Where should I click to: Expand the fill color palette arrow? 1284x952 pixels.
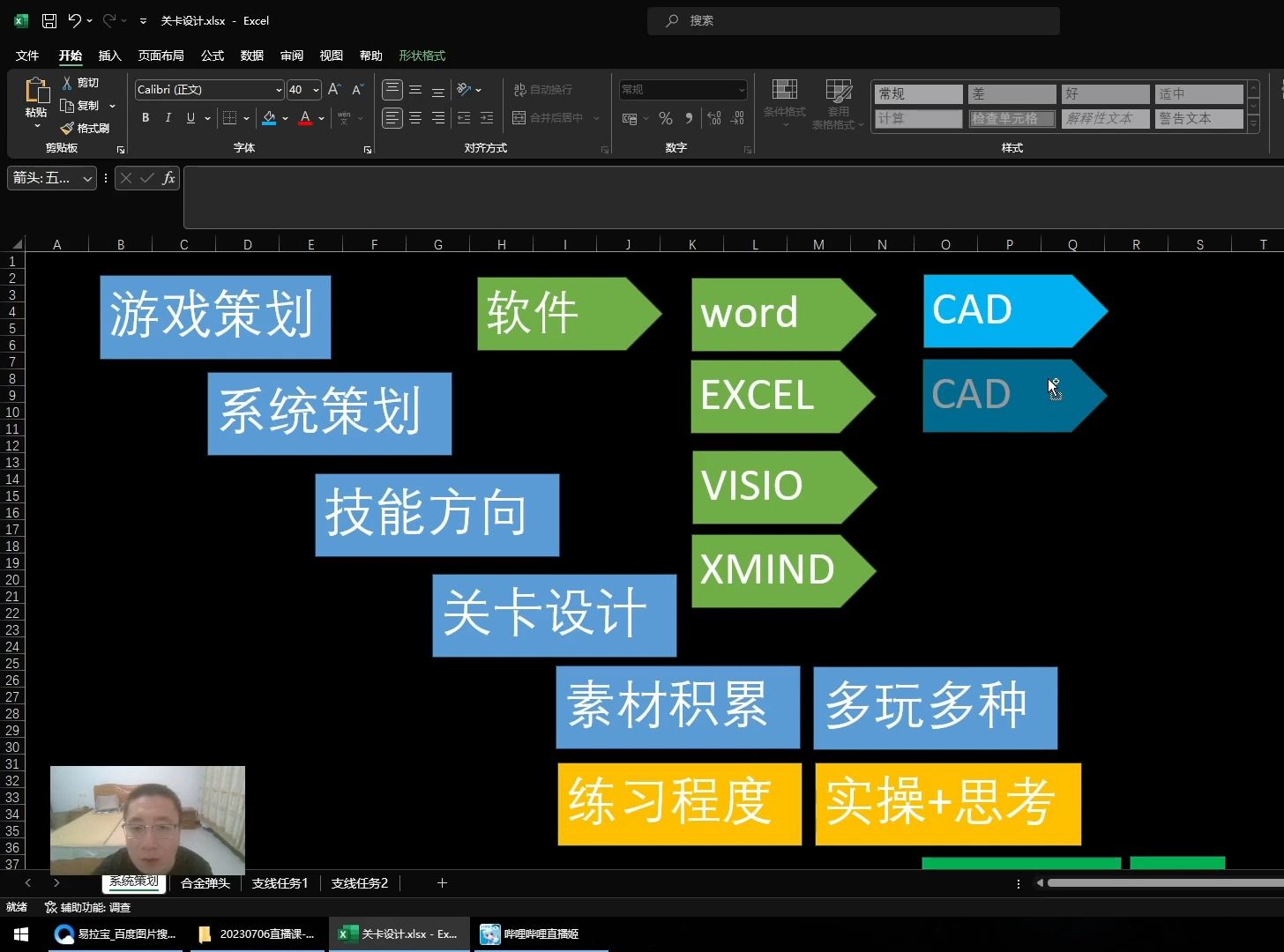(x=285, y=118)
